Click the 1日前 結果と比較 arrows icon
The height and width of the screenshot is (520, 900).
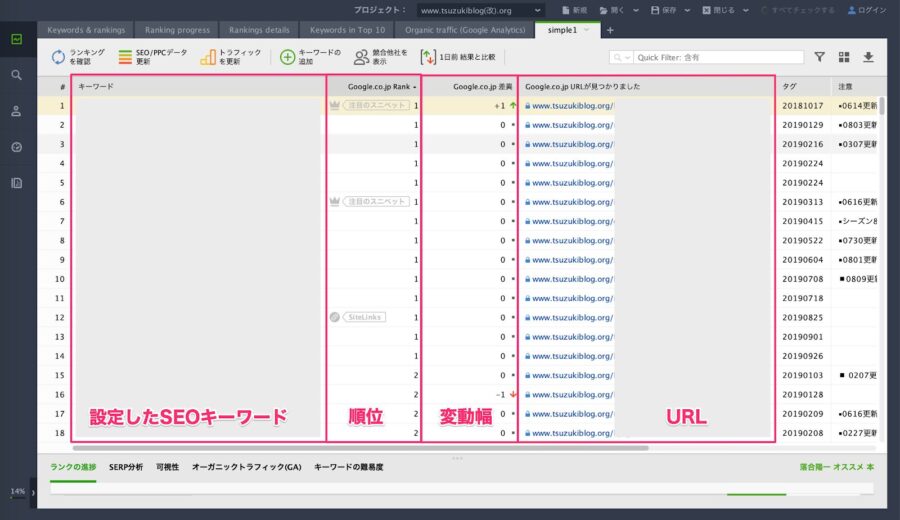428,57
